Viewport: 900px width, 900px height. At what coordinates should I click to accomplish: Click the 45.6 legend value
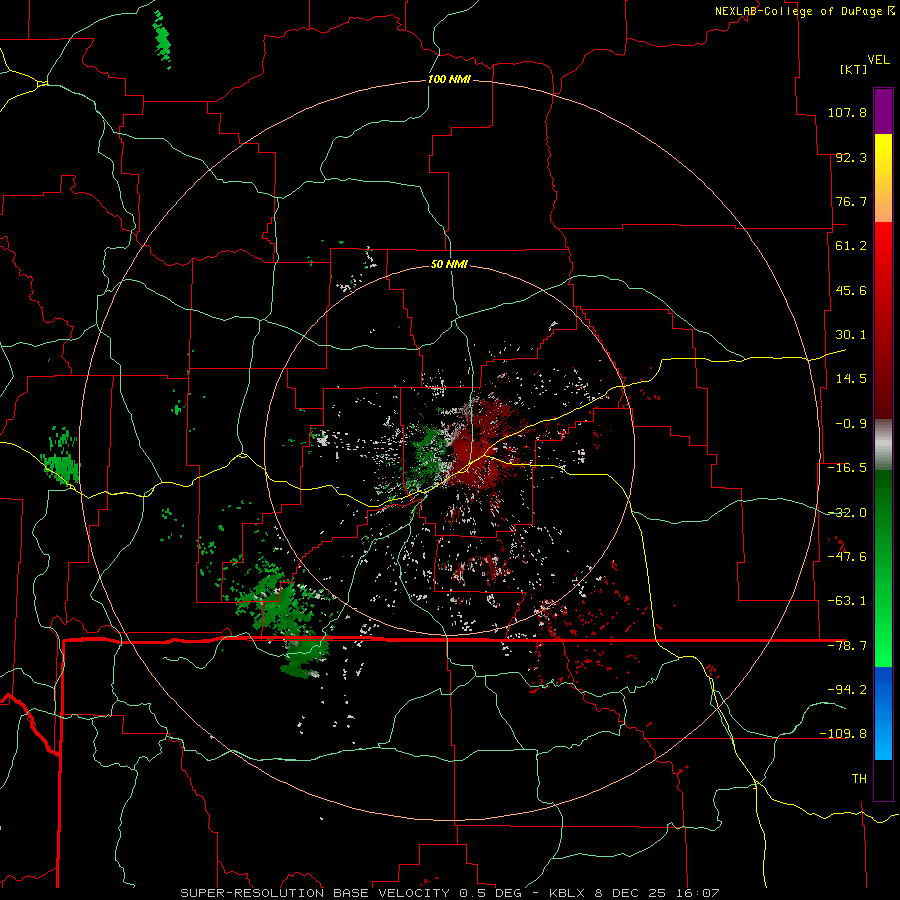[x=851, y=290]
